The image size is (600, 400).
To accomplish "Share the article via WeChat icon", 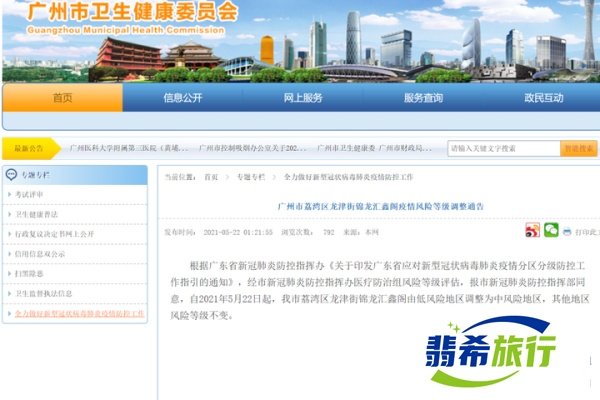I will point(551,230).
